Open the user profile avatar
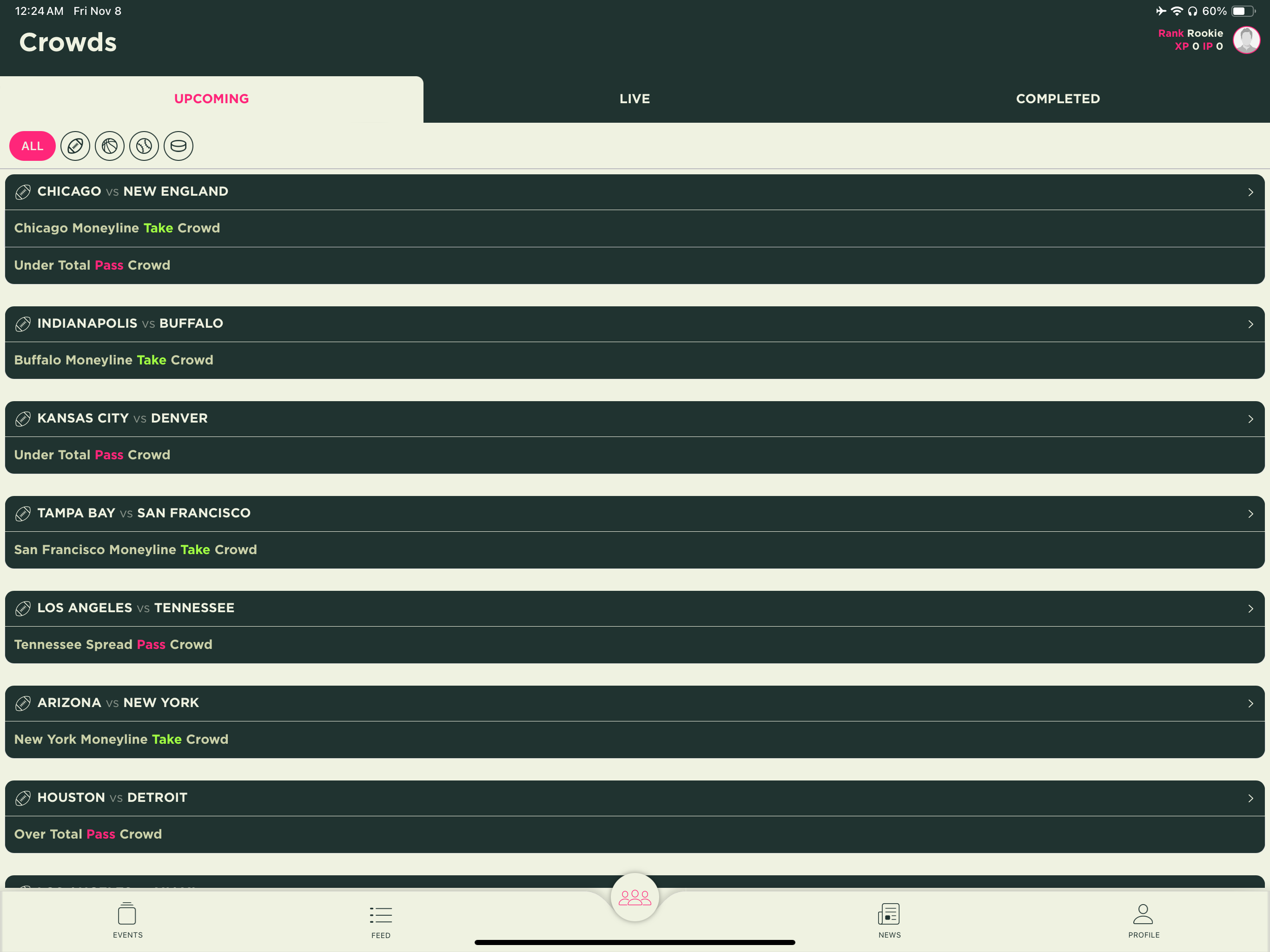Screen dimensions: 1270x952 (x=1246, y=40)
